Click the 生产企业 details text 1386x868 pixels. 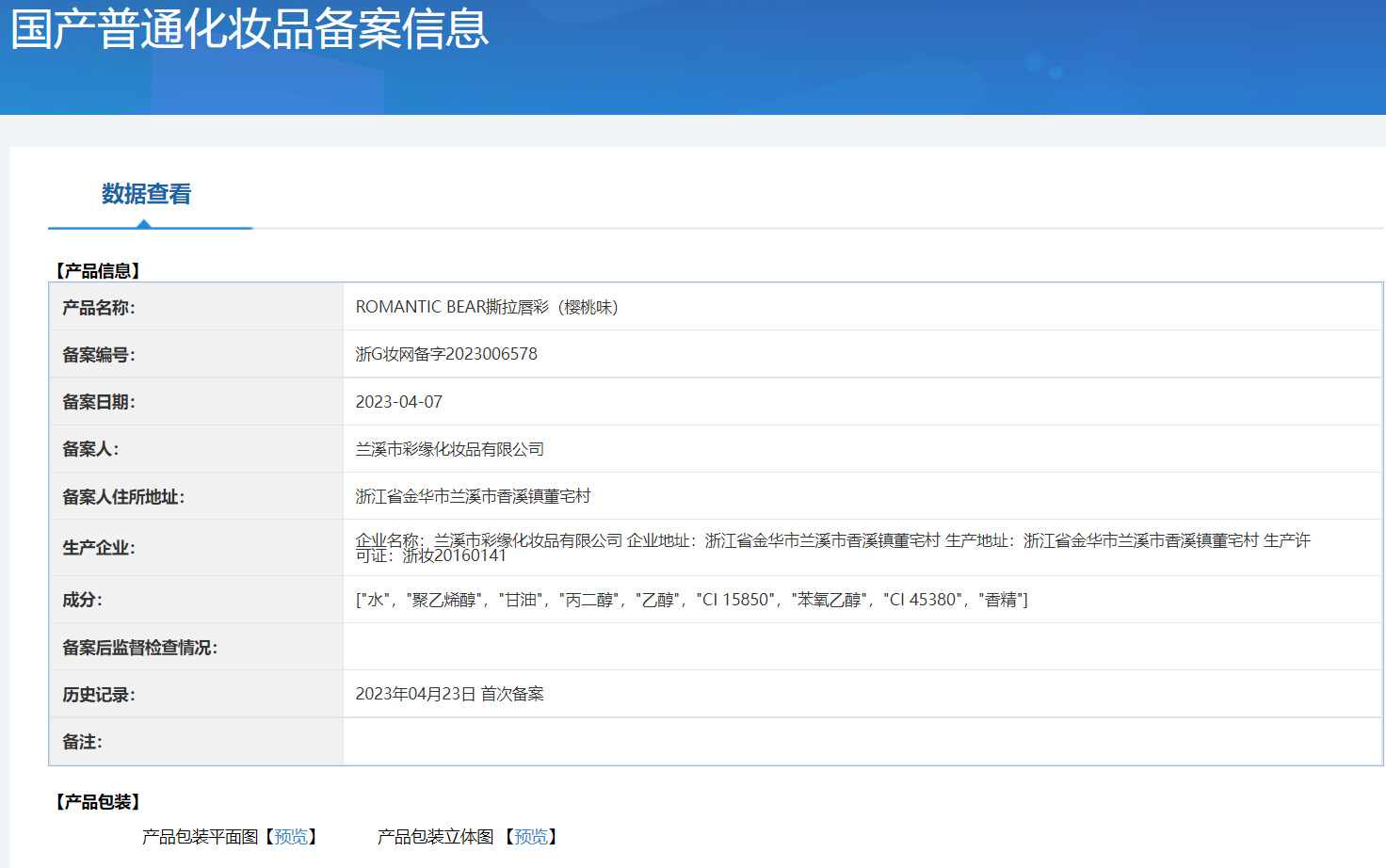click(x=832, y=548)
